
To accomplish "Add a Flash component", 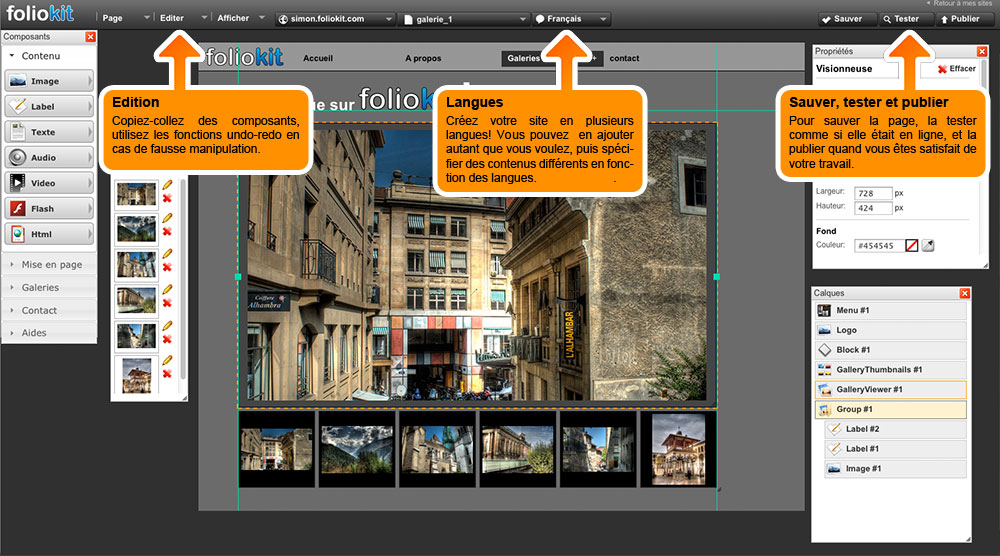I will click(x=49, y=209).
